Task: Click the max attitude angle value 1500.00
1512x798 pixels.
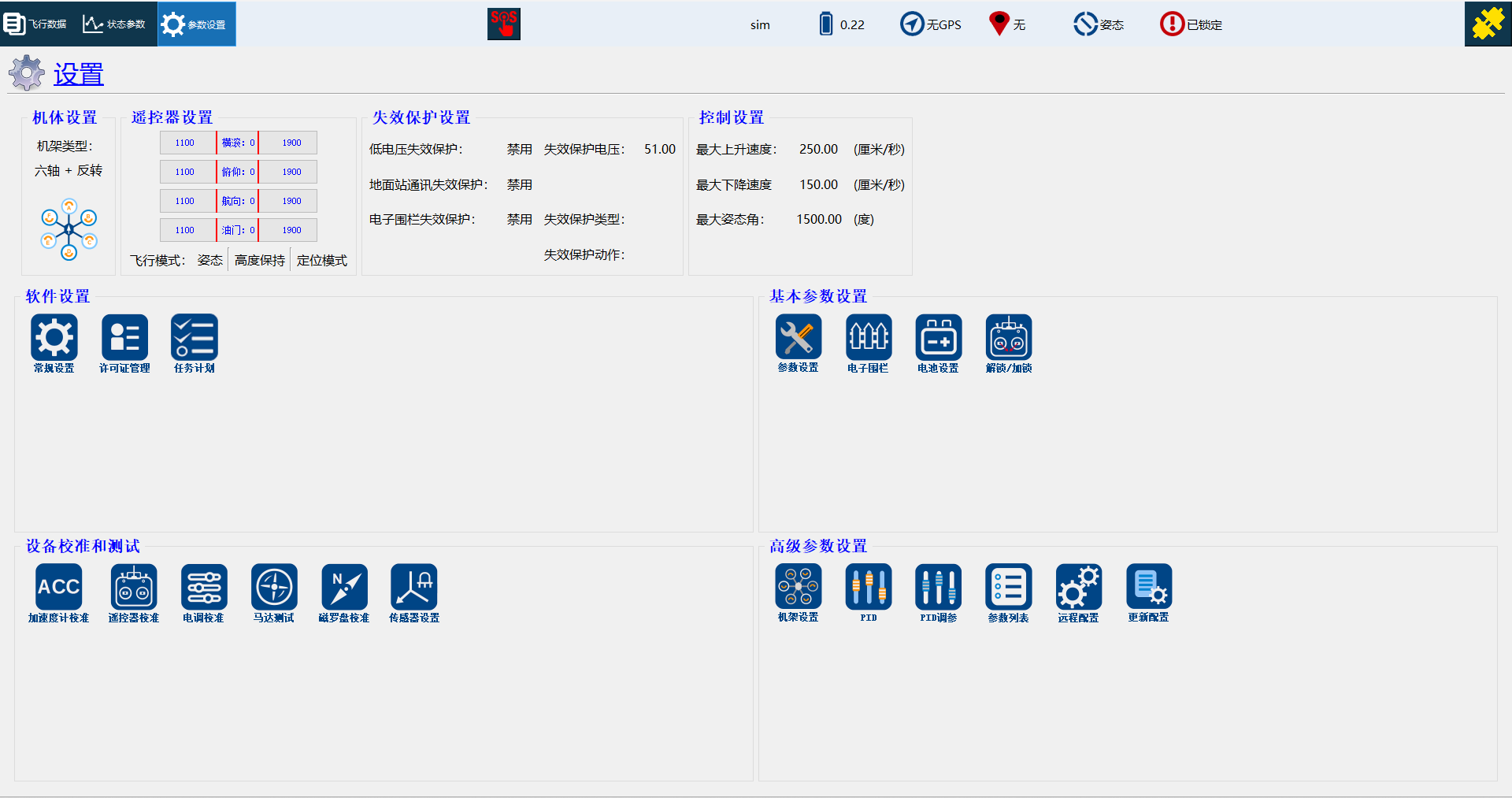Action: tap(819, 219)
